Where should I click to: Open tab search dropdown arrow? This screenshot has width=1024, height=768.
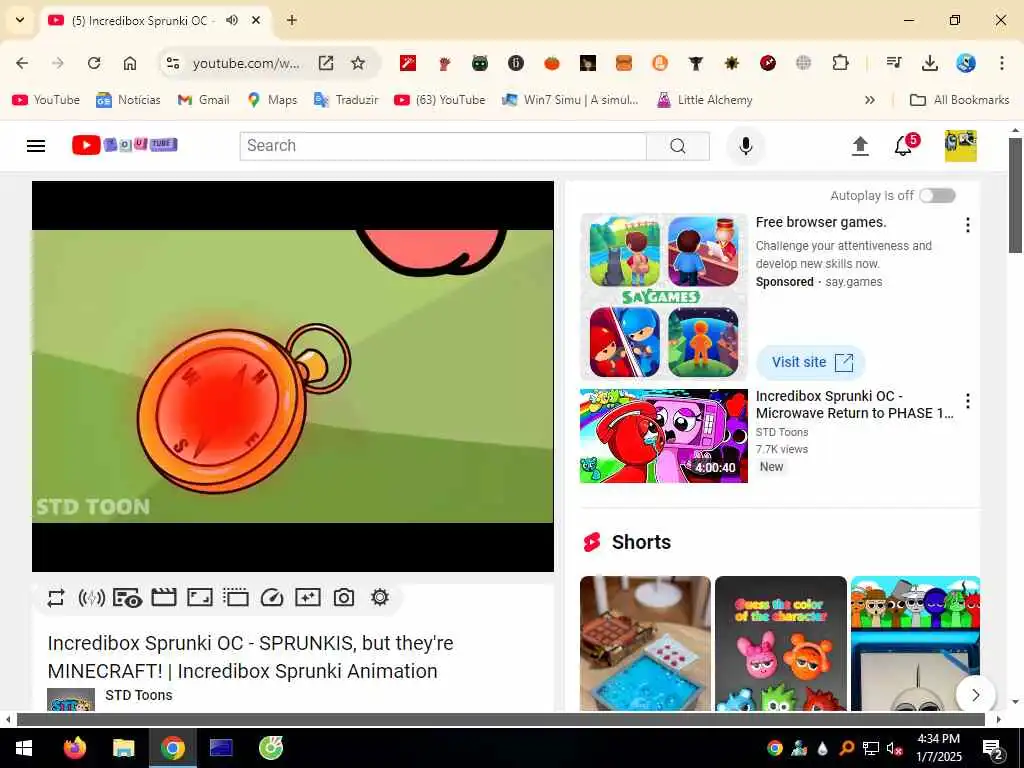(20, 20)
